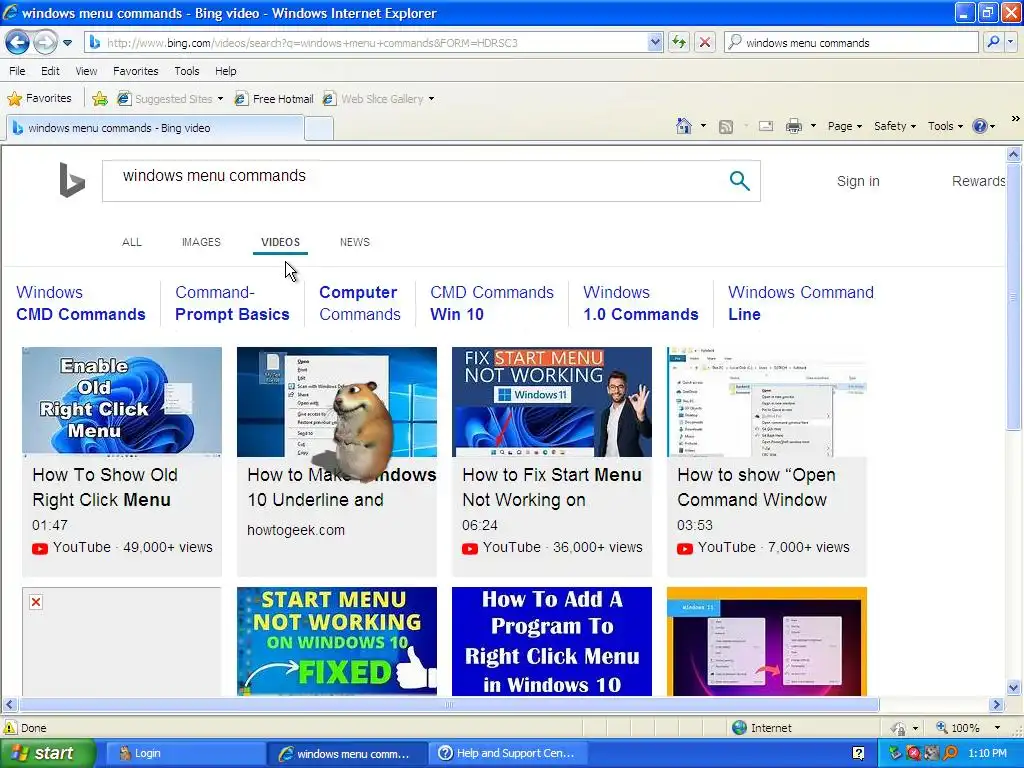Click the Windows Start button

tap(47, 753)
